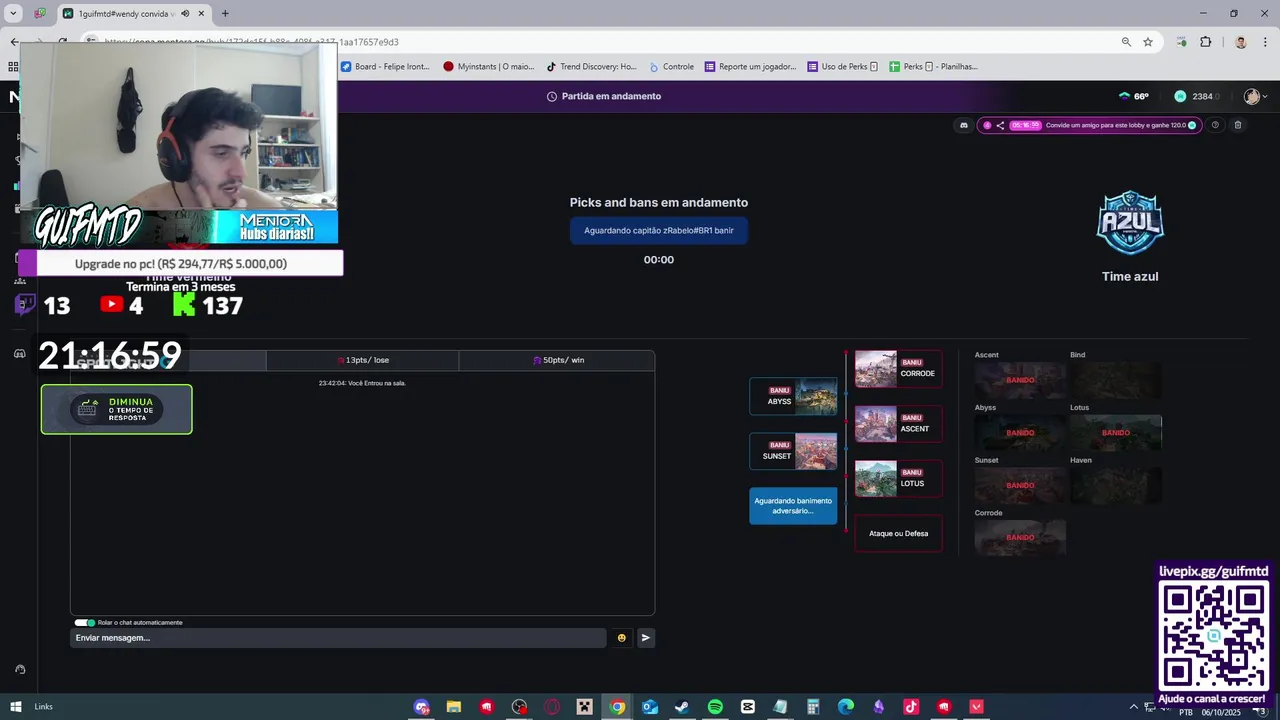Click the Abyss banned card in timeline

[x=793, y=396]
